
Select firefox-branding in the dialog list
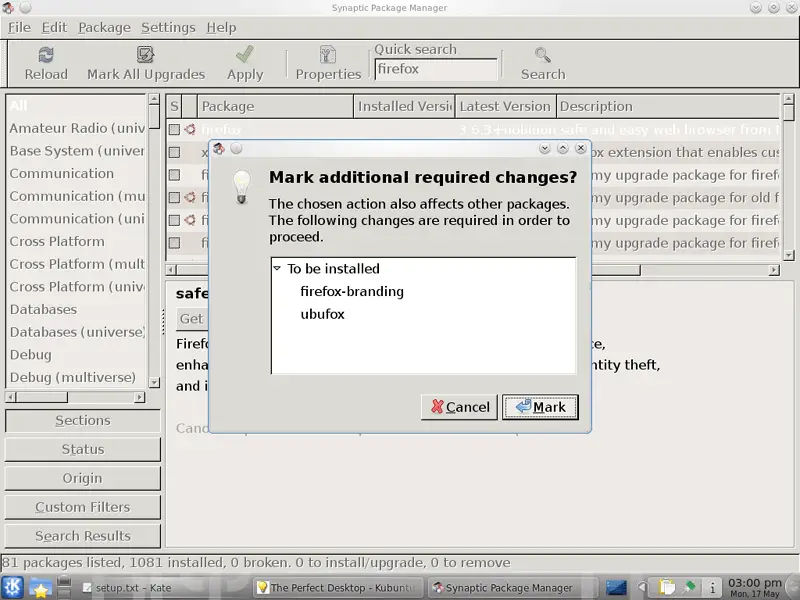tap(352, 291)
